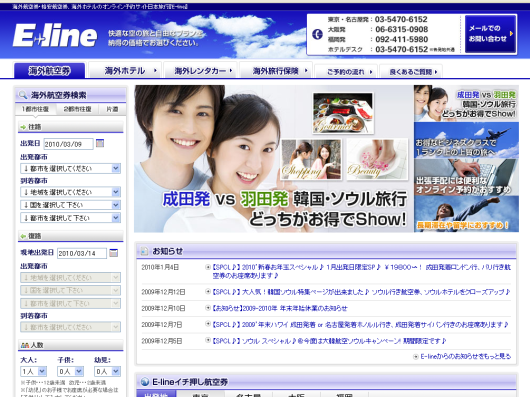Open the 子供 child count dropdown

(70, 371)
